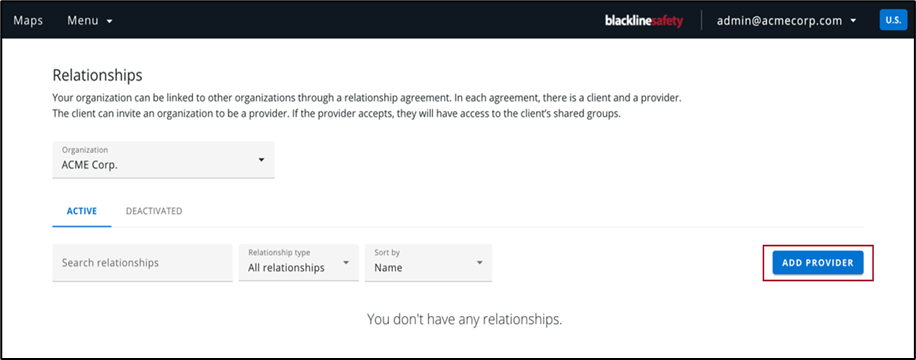
Task: Switch to the DEACTIVATED tab
Action: pos(154,211)
